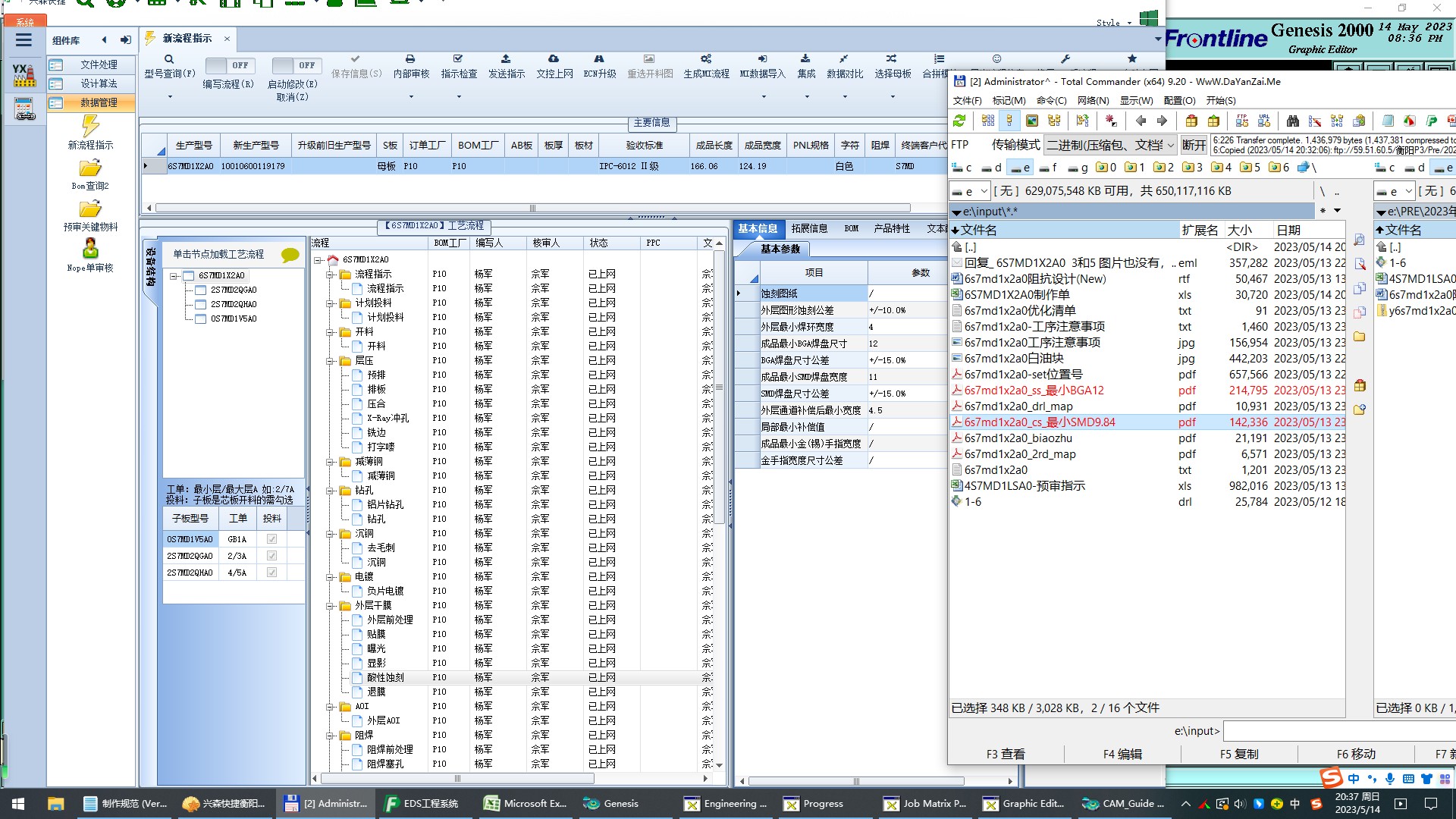Open the Nope单审核 sidebar icon
Screen dimensions: 1456x819
point(90,249)
